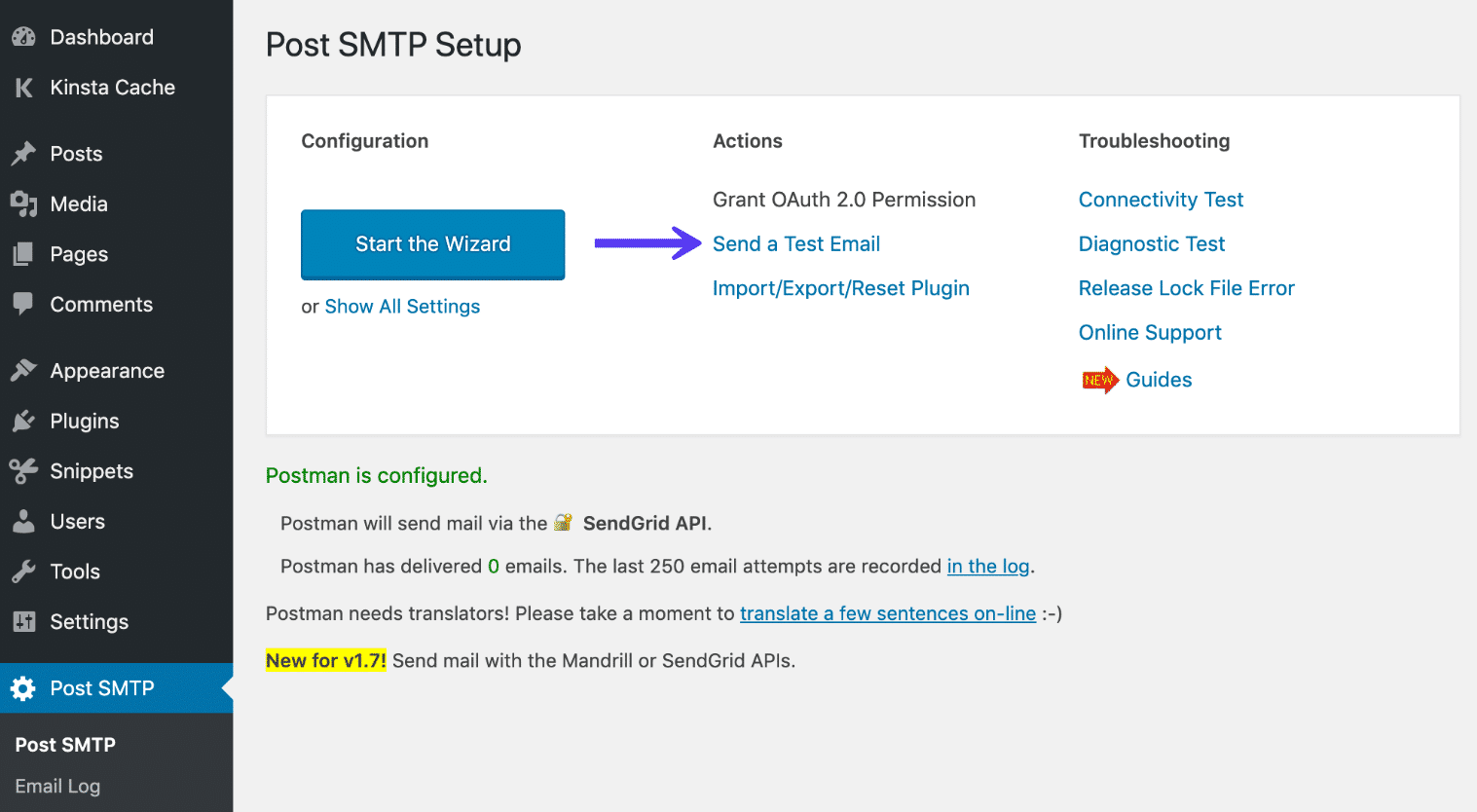Open Comments using the speech bubble icon
The width and height of the screenshot is (1477, 812).
click(23, 304)
